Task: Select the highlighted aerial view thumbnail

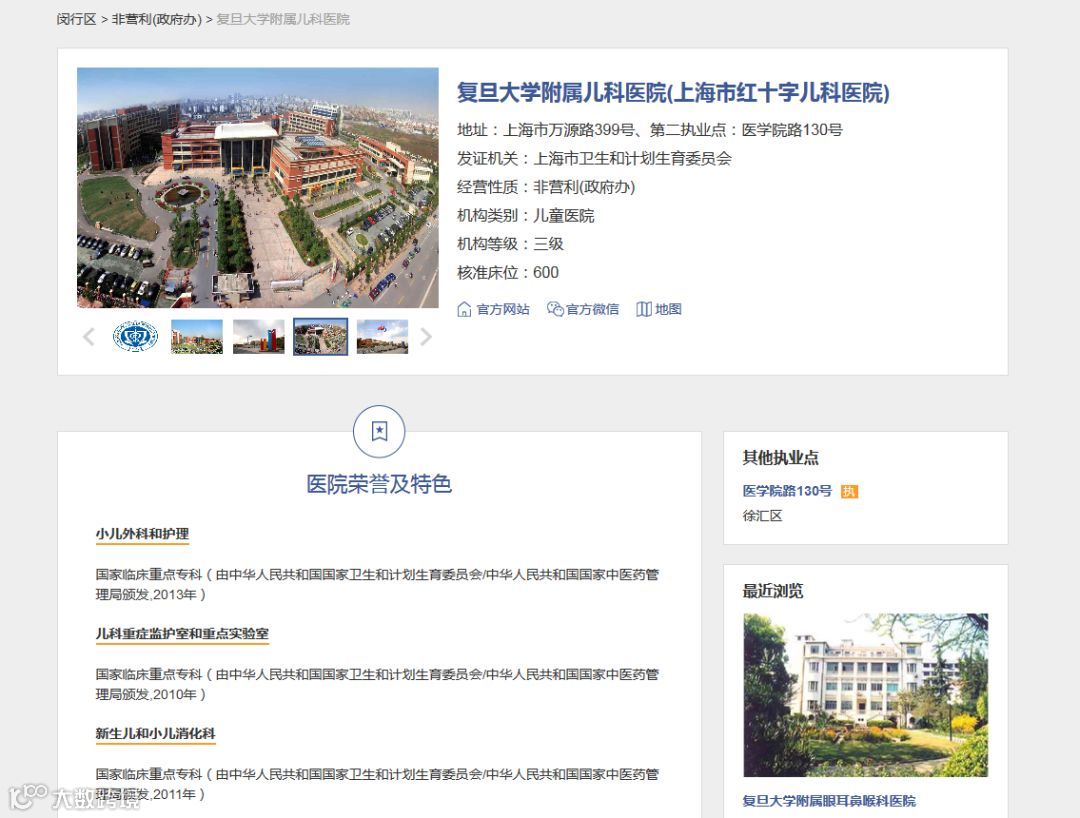Action: click(x=320, y=337)
